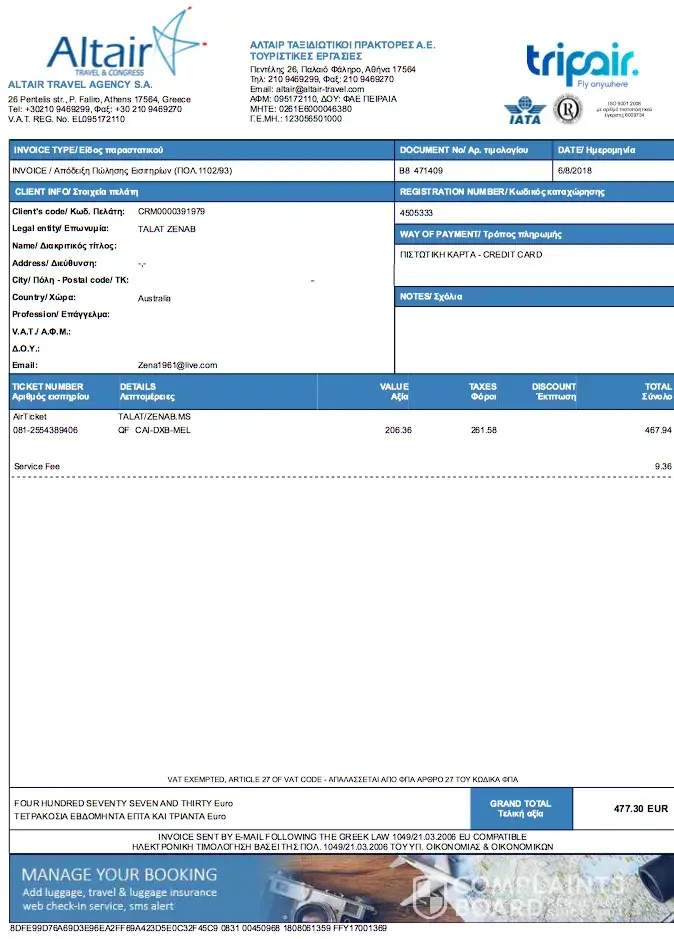Click the CLIENT INFO section header

pos(76,191)
